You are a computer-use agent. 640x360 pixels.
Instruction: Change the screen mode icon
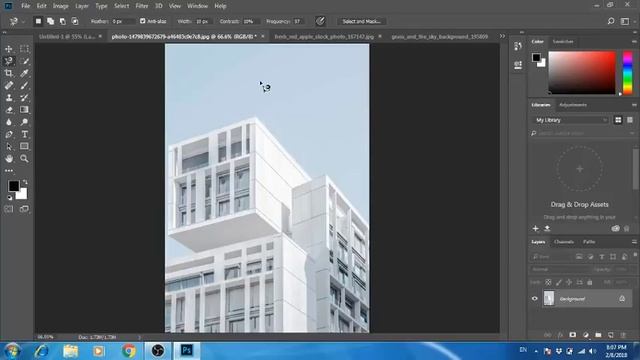pyautogui.click(x=24, y=209)
